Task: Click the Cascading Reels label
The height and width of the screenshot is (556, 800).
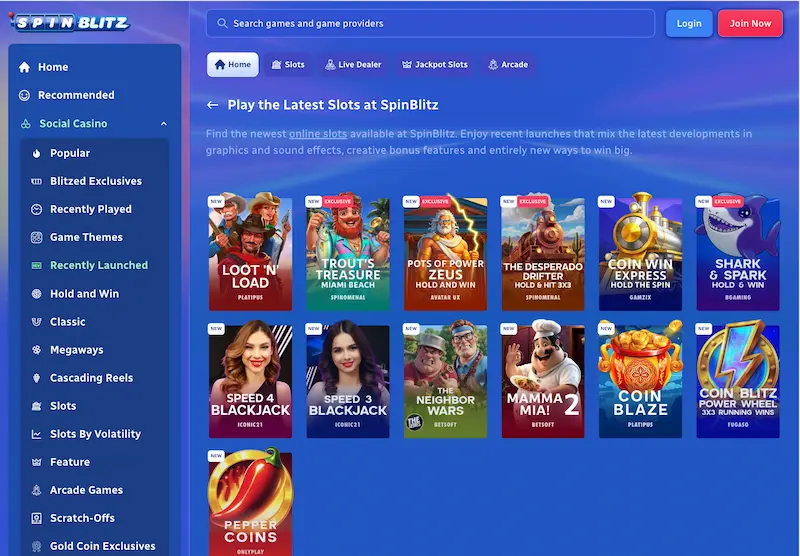Action: pos(91,378)
